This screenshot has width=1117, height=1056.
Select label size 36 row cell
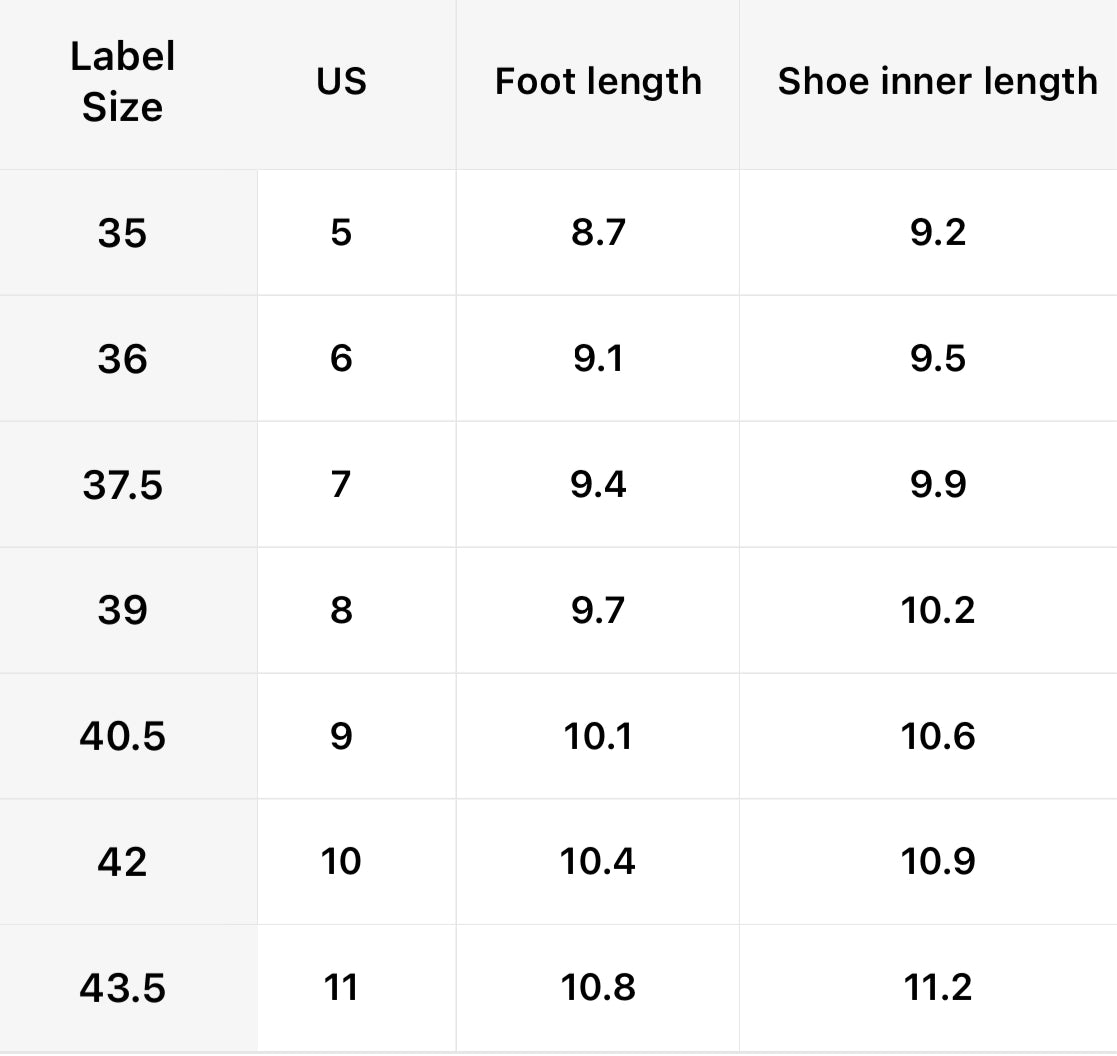(x=122, y=359)
